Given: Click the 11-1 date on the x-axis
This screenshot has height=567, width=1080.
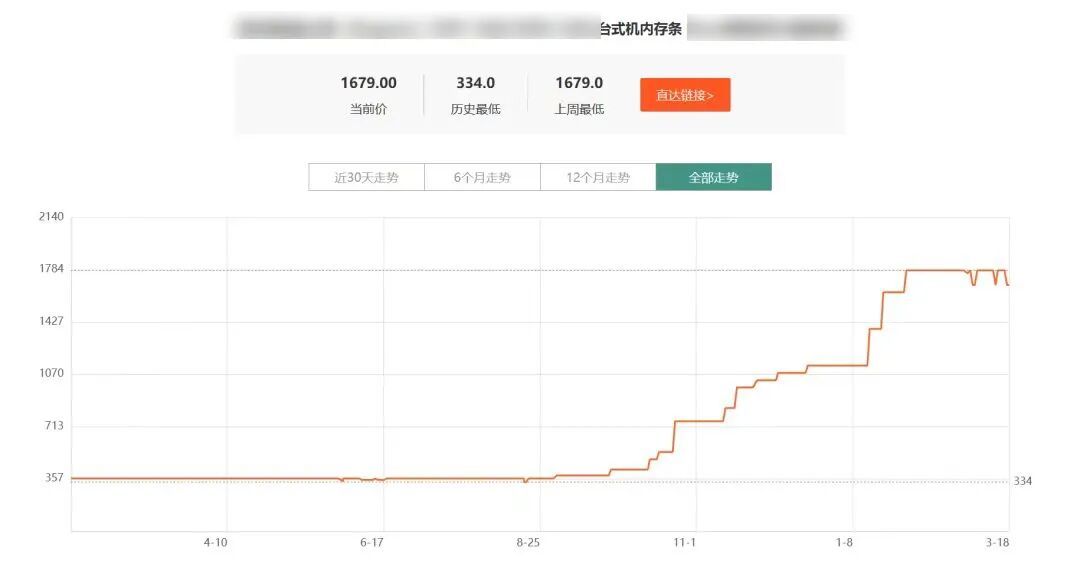Looking at the screenshot, I should [684, 542].
